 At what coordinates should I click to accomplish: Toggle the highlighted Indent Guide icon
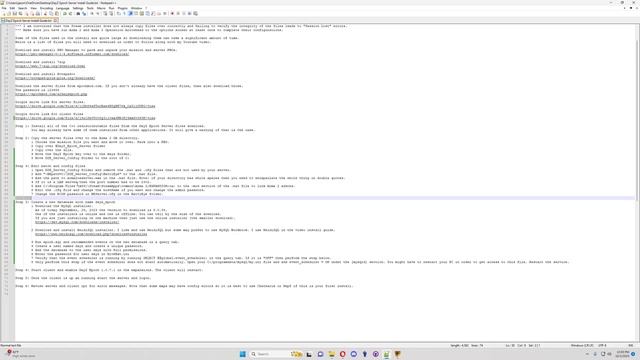130,13
